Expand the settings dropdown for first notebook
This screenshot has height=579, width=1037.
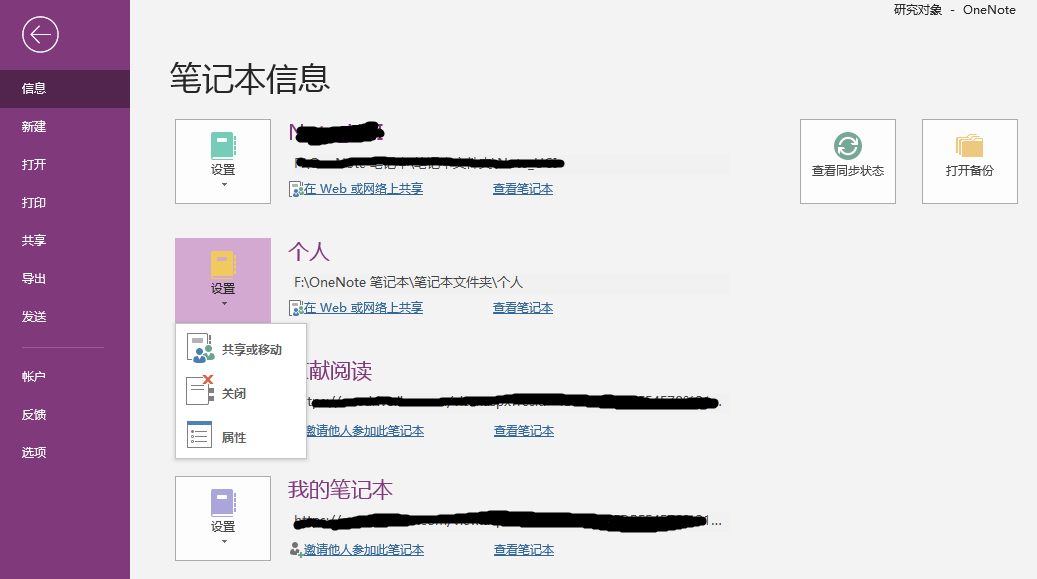point(224,185)
